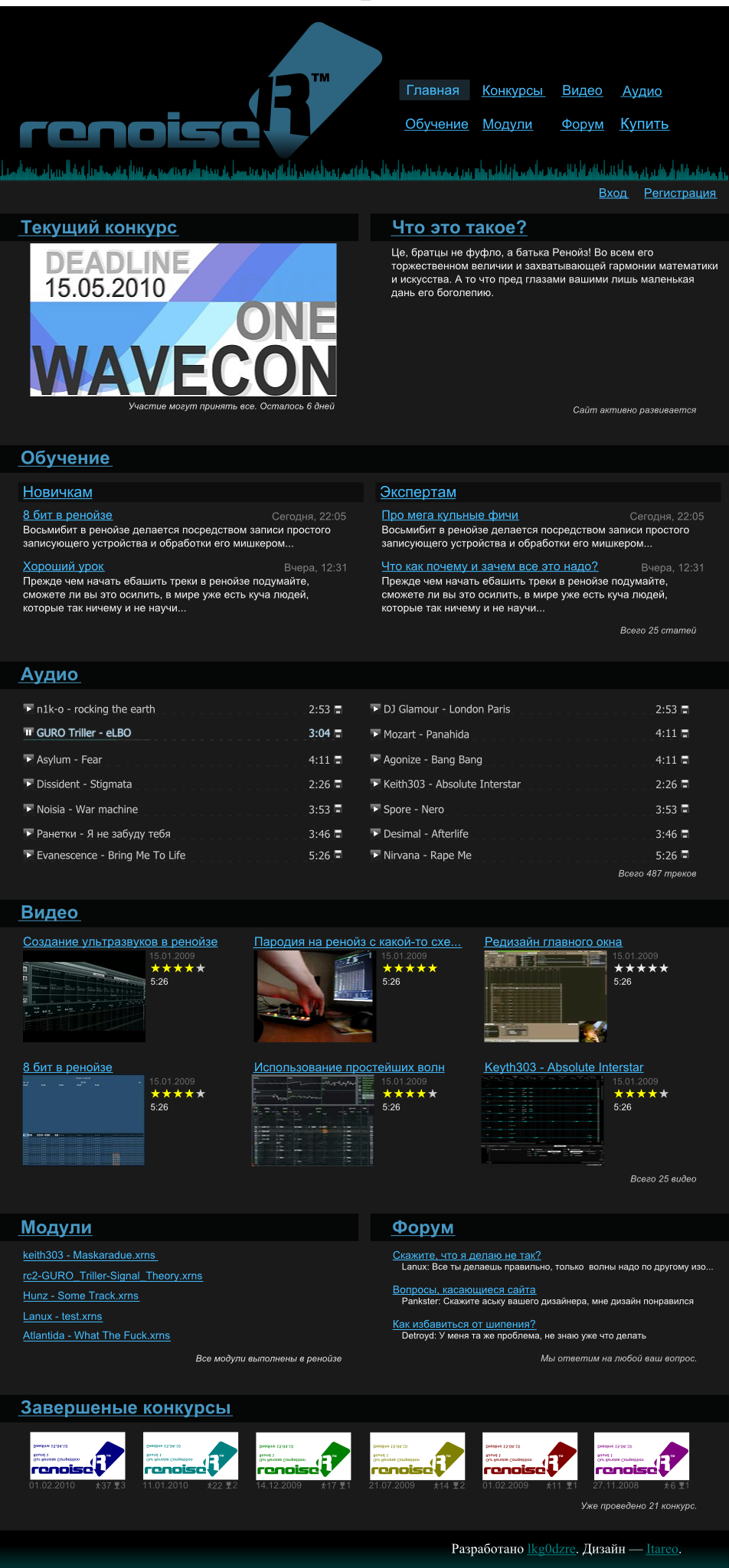The width and height of the screenshot is (729, 1568).
Task: Play Ранетки - Я не забуду тебя
Action: point(28,833)
